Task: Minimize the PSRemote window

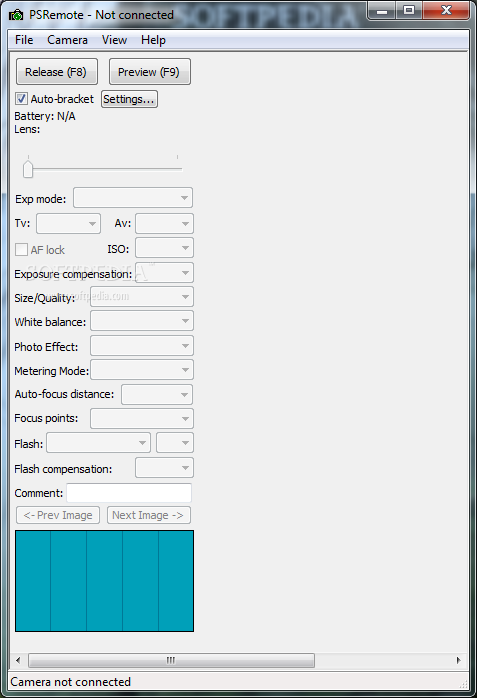Action: click(382, 11)
